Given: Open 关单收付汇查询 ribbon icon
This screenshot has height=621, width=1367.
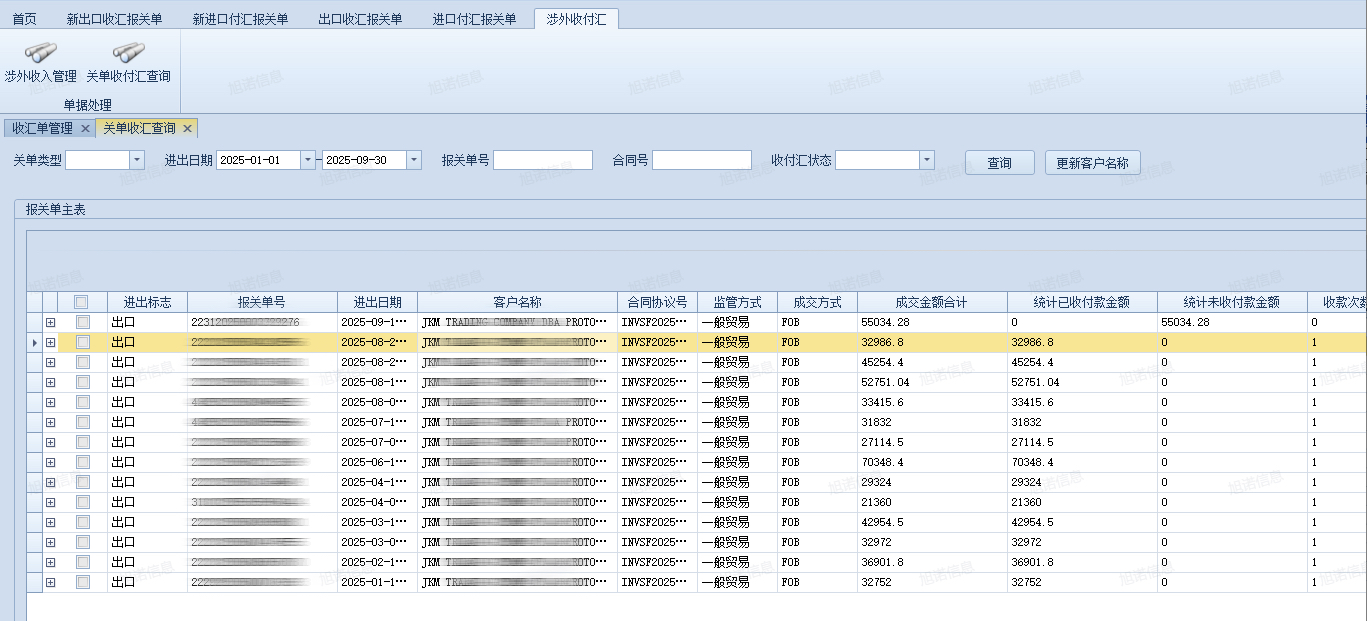Looking at the screenshot, I should (128, 62).
